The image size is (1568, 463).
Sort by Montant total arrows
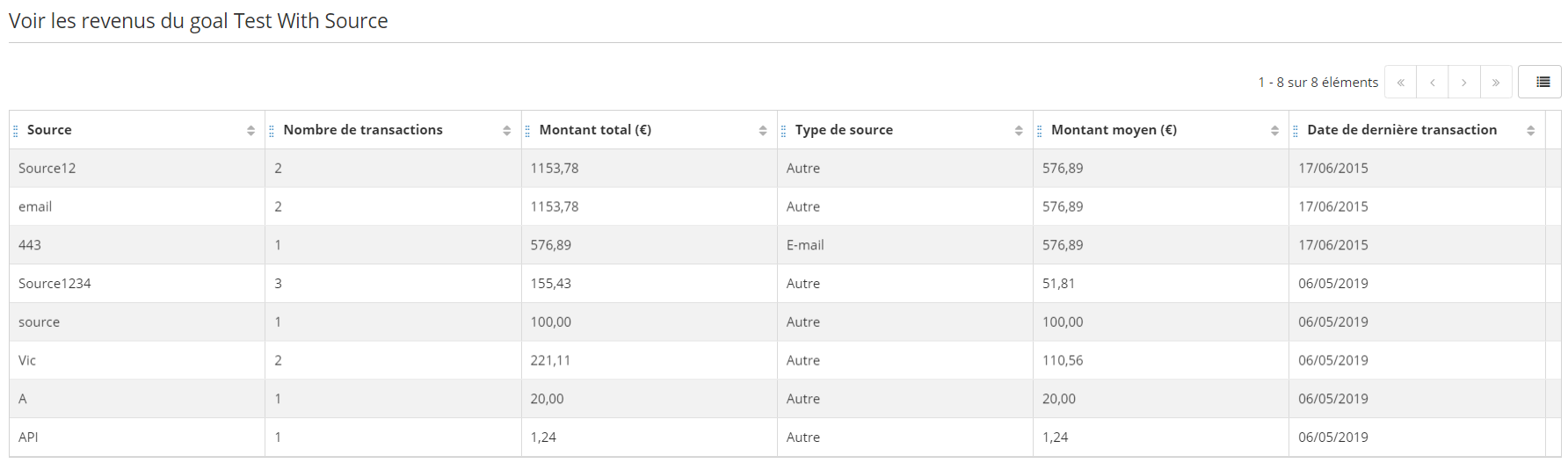762,131
